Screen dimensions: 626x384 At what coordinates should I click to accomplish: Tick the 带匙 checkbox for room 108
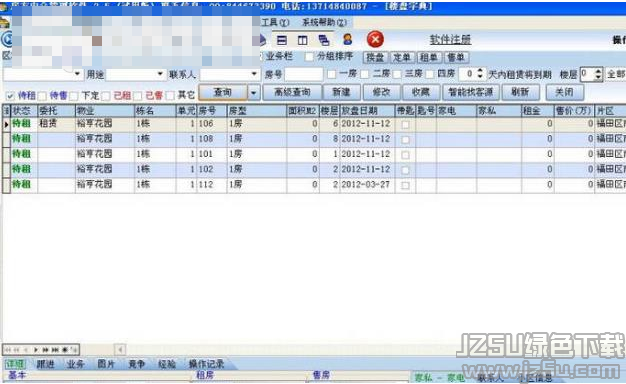click(x=405, y=140)
